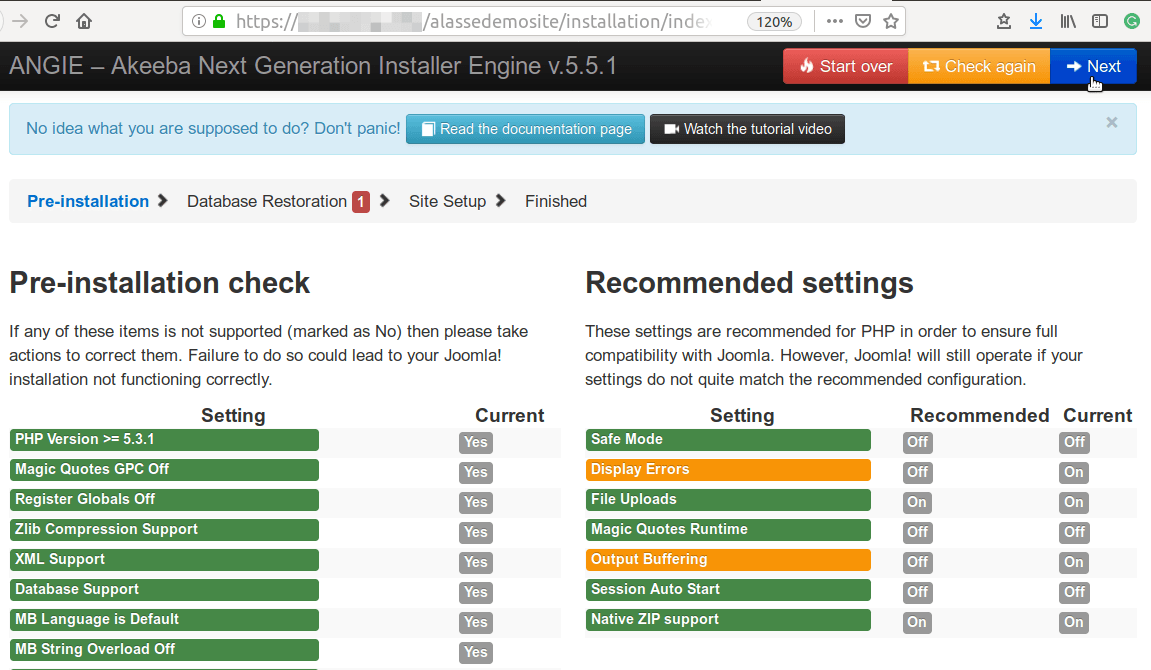This screenshot has width=1151, height=670.
Task: Click the 'PHP Version >= 5.3.1' setting label
Action: (164, 440)
